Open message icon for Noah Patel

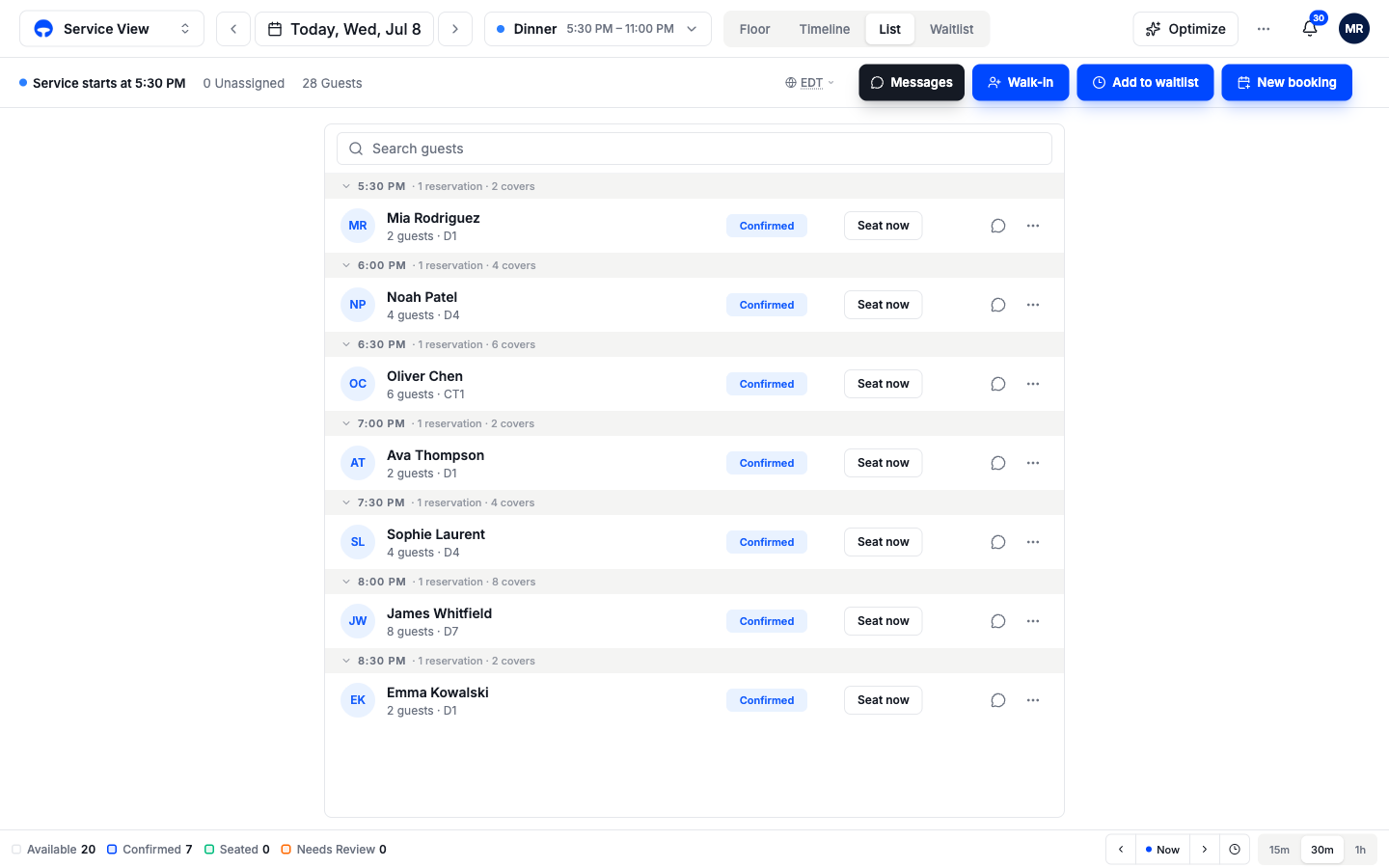998,305
